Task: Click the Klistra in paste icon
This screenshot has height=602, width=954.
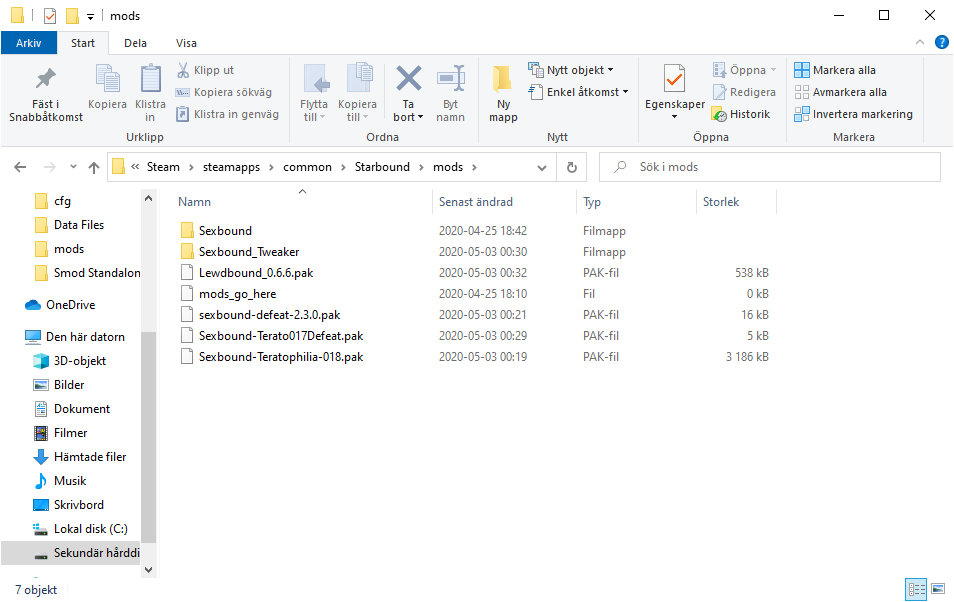Action: pyautogui.click(x=150, y=80)
